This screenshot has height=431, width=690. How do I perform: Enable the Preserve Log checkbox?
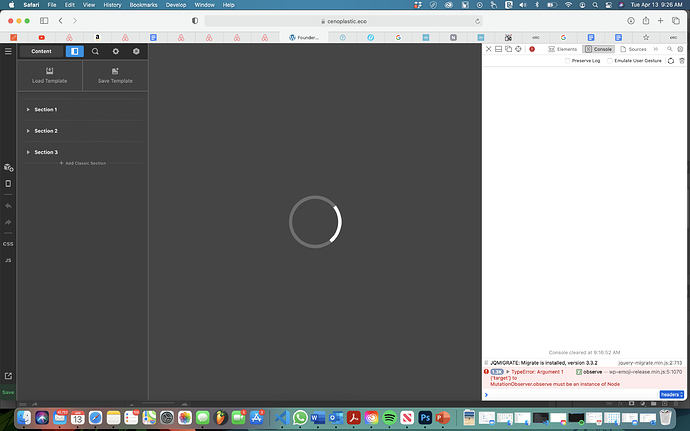[568, 61]
